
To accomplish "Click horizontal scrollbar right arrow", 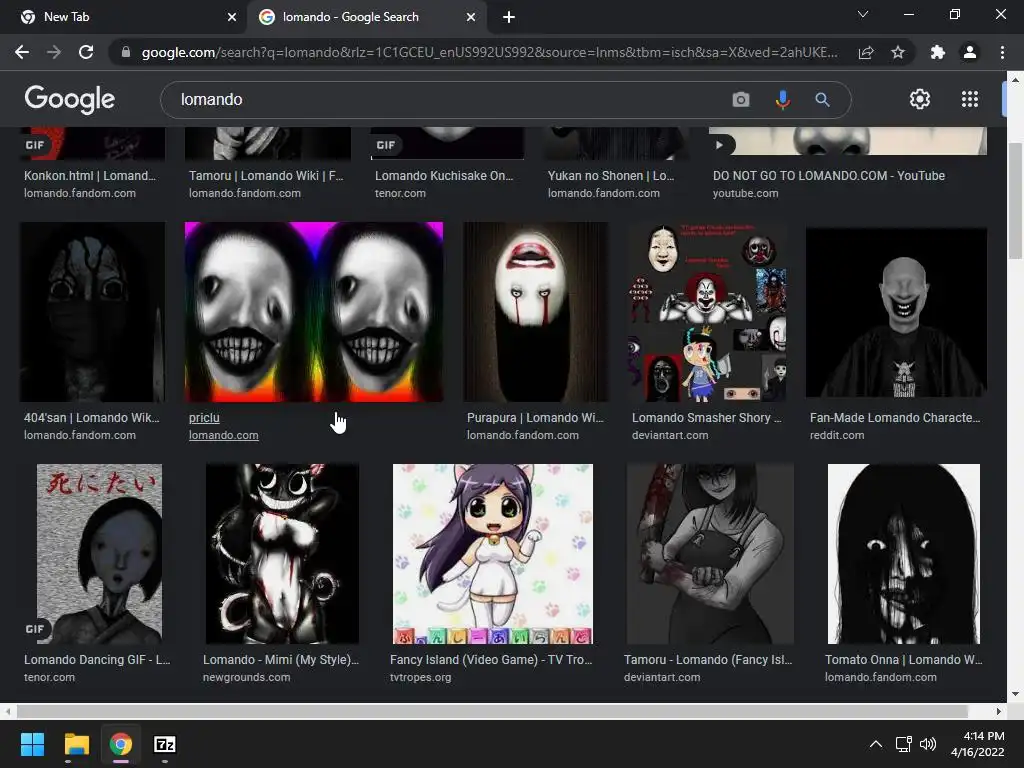I will coord(998,711).
